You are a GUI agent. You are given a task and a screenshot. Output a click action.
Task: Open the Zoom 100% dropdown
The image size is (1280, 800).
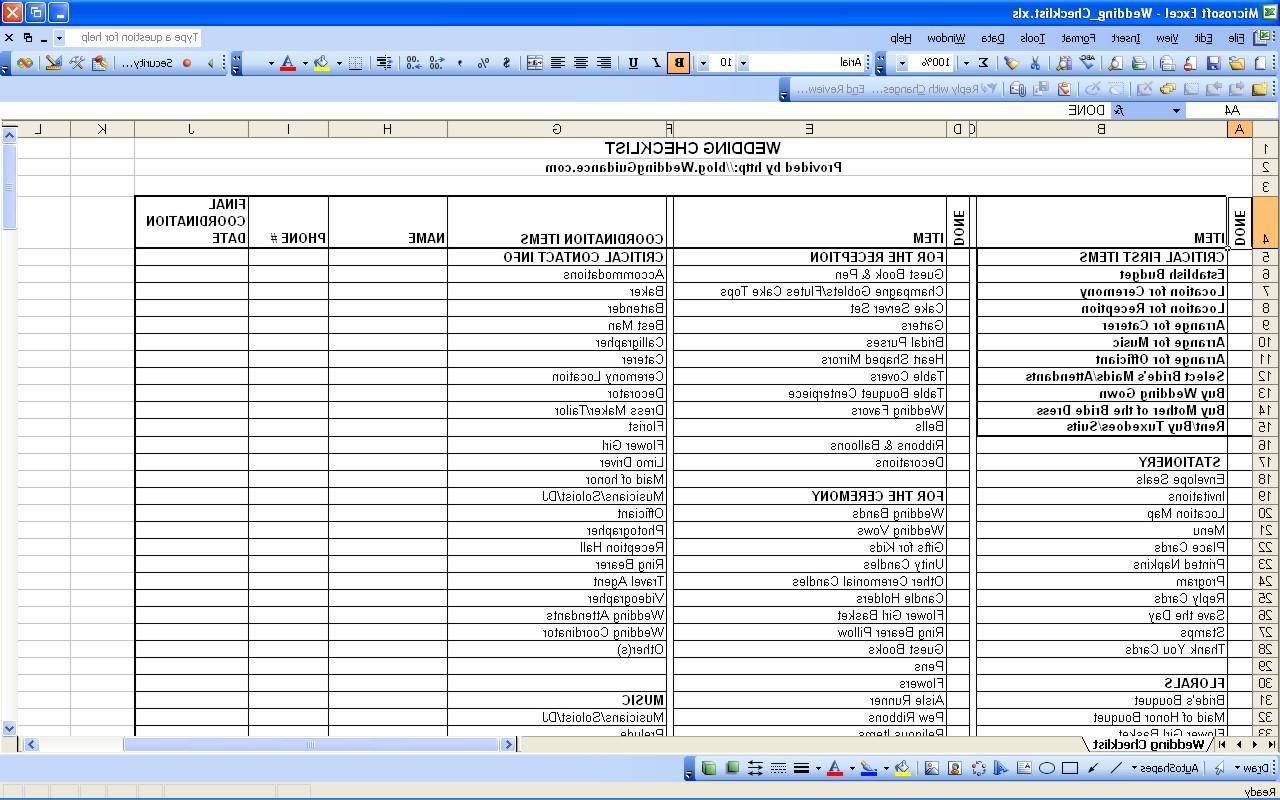click(902, 63)
